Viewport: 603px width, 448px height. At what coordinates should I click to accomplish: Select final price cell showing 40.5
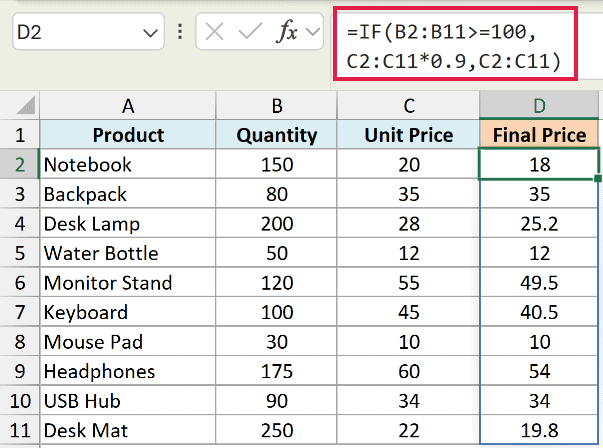539,311
